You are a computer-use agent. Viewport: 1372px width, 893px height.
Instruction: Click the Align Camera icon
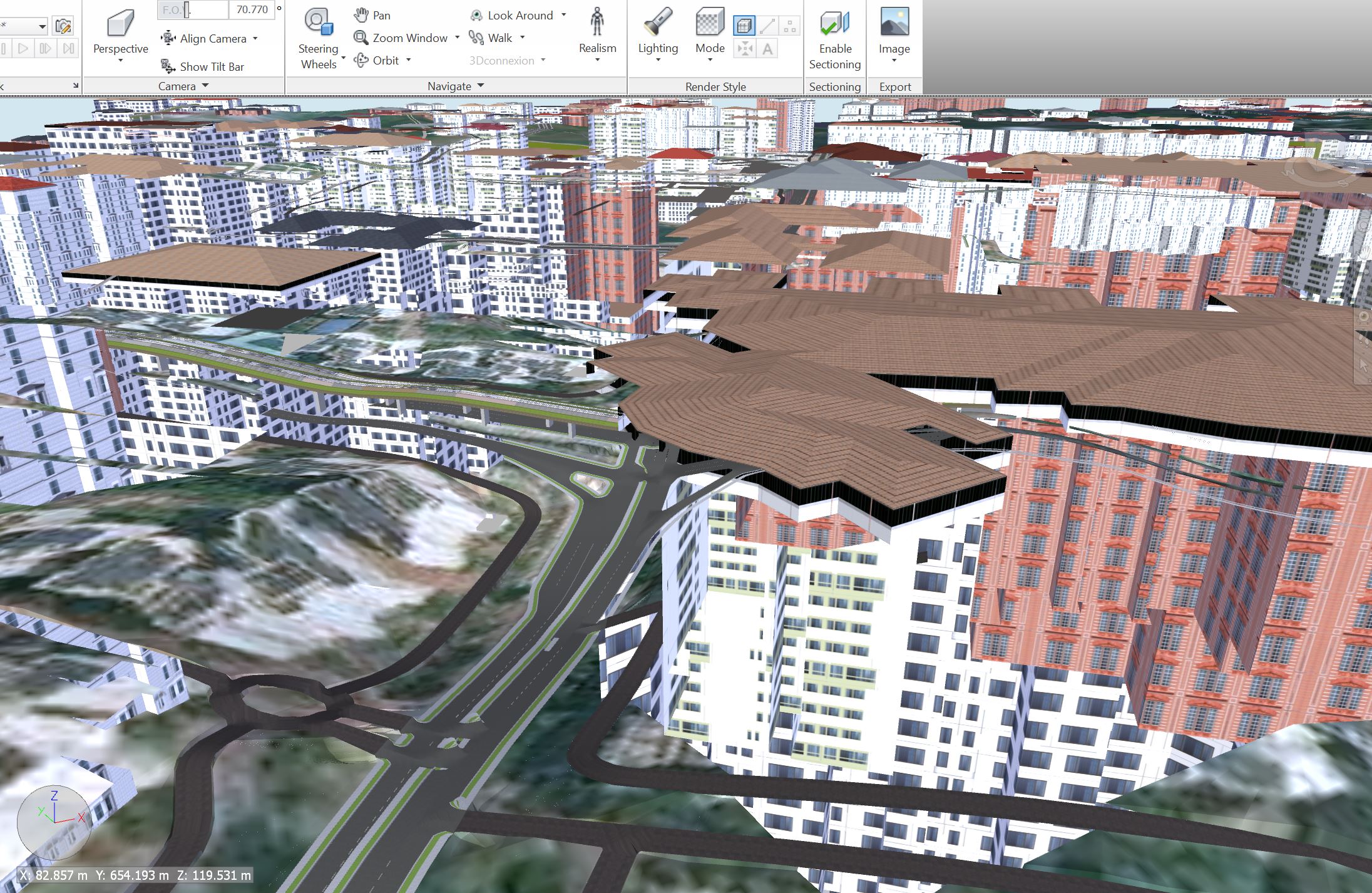click(x=168, y=38)
